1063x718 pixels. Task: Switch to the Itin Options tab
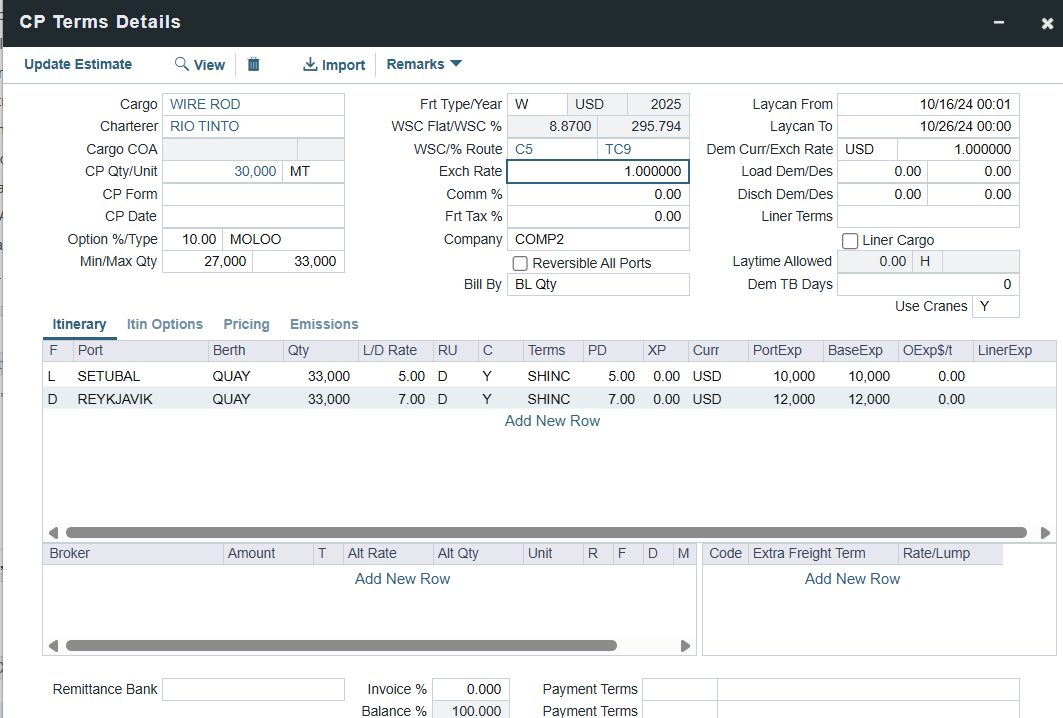(165, 324)
